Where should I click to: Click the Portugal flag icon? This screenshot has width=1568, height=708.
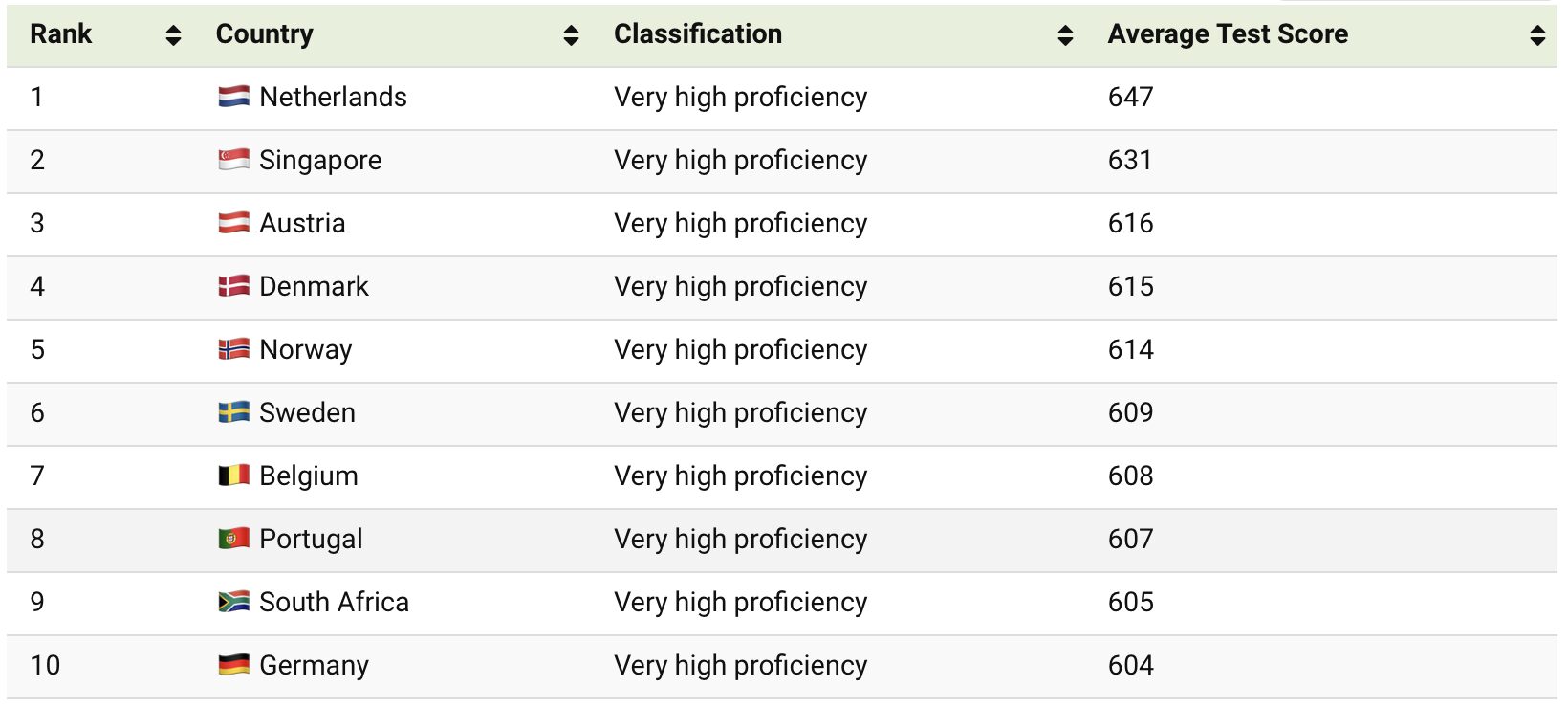pyautogui.click(x=232, y=538)
